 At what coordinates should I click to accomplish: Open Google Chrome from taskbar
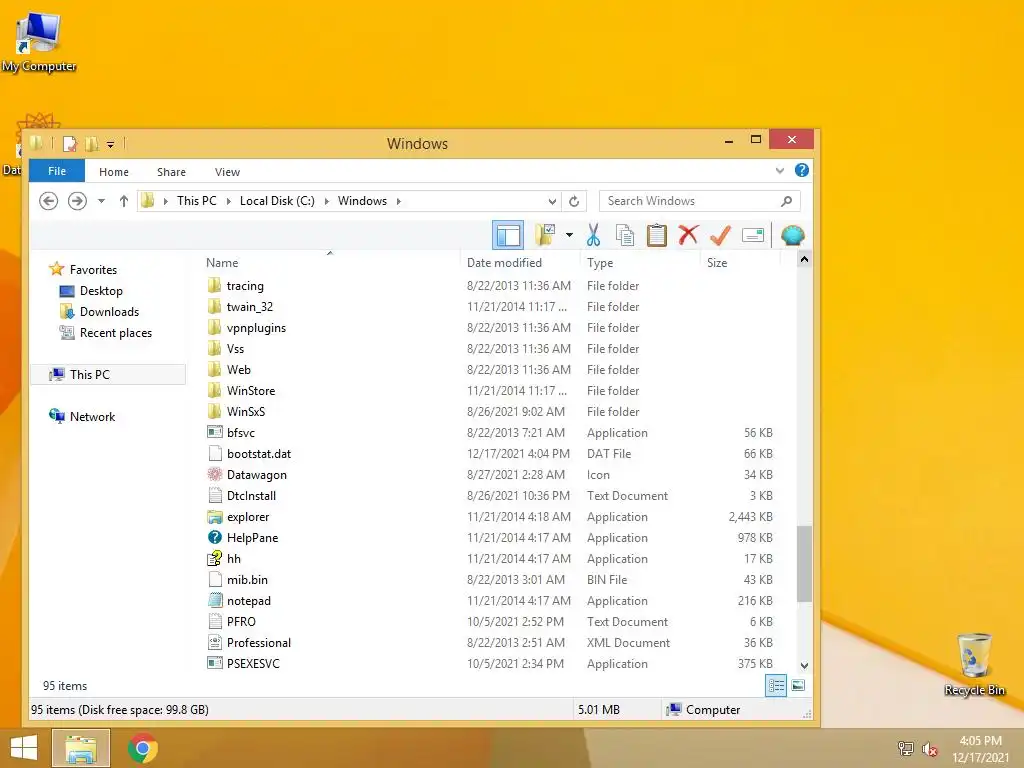tap(143, 748)
